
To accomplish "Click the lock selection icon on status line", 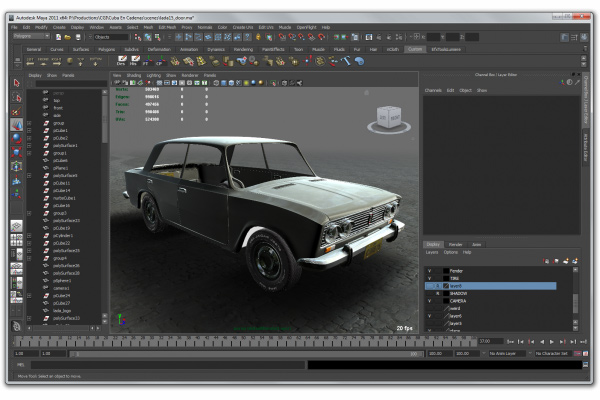I will [258, 37].
